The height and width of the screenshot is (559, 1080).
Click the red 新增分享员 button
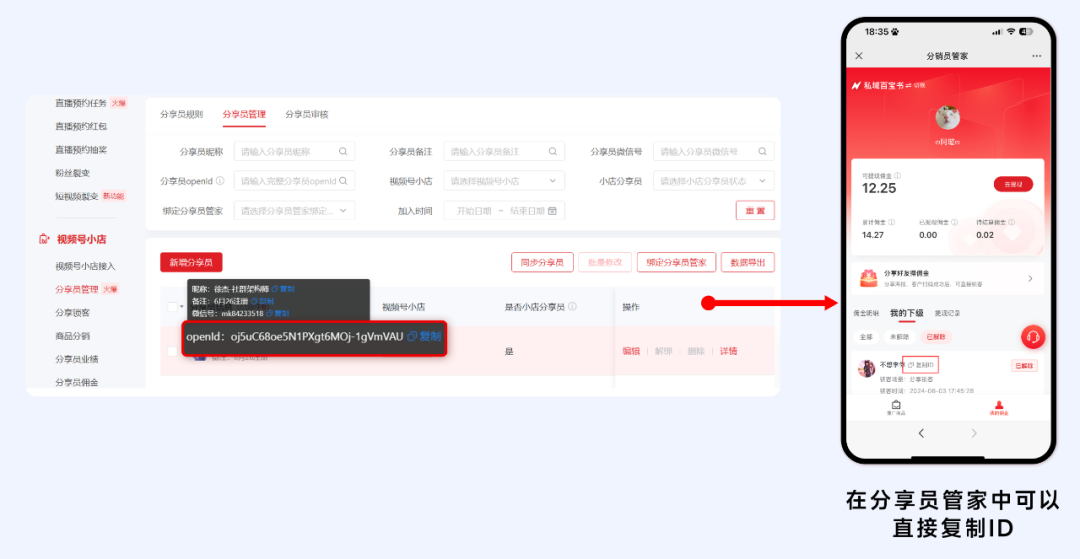click(x=191, y=262)
